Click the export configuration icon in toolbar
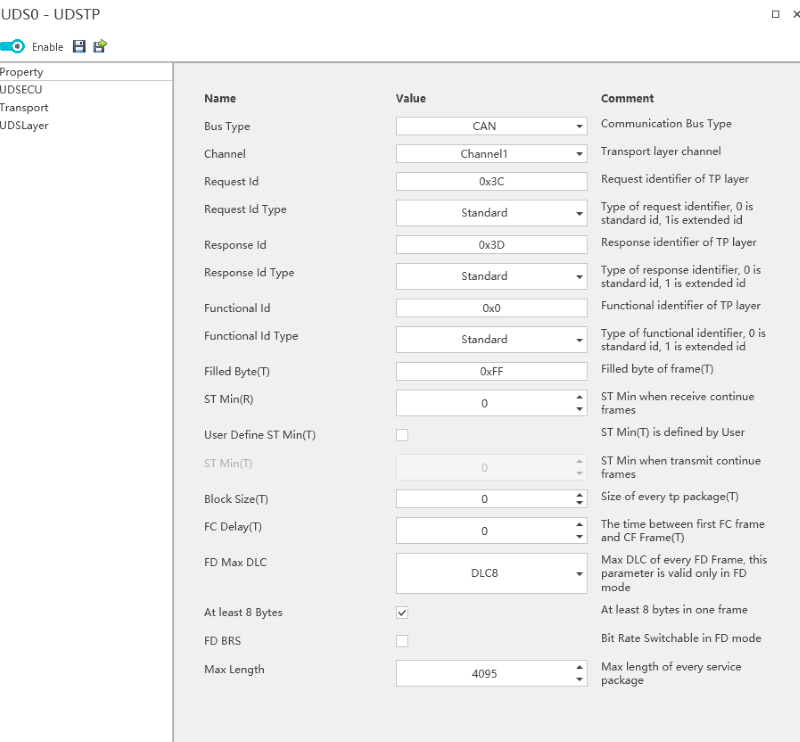Viewport: 800px width, 742px height. [100, 46]
